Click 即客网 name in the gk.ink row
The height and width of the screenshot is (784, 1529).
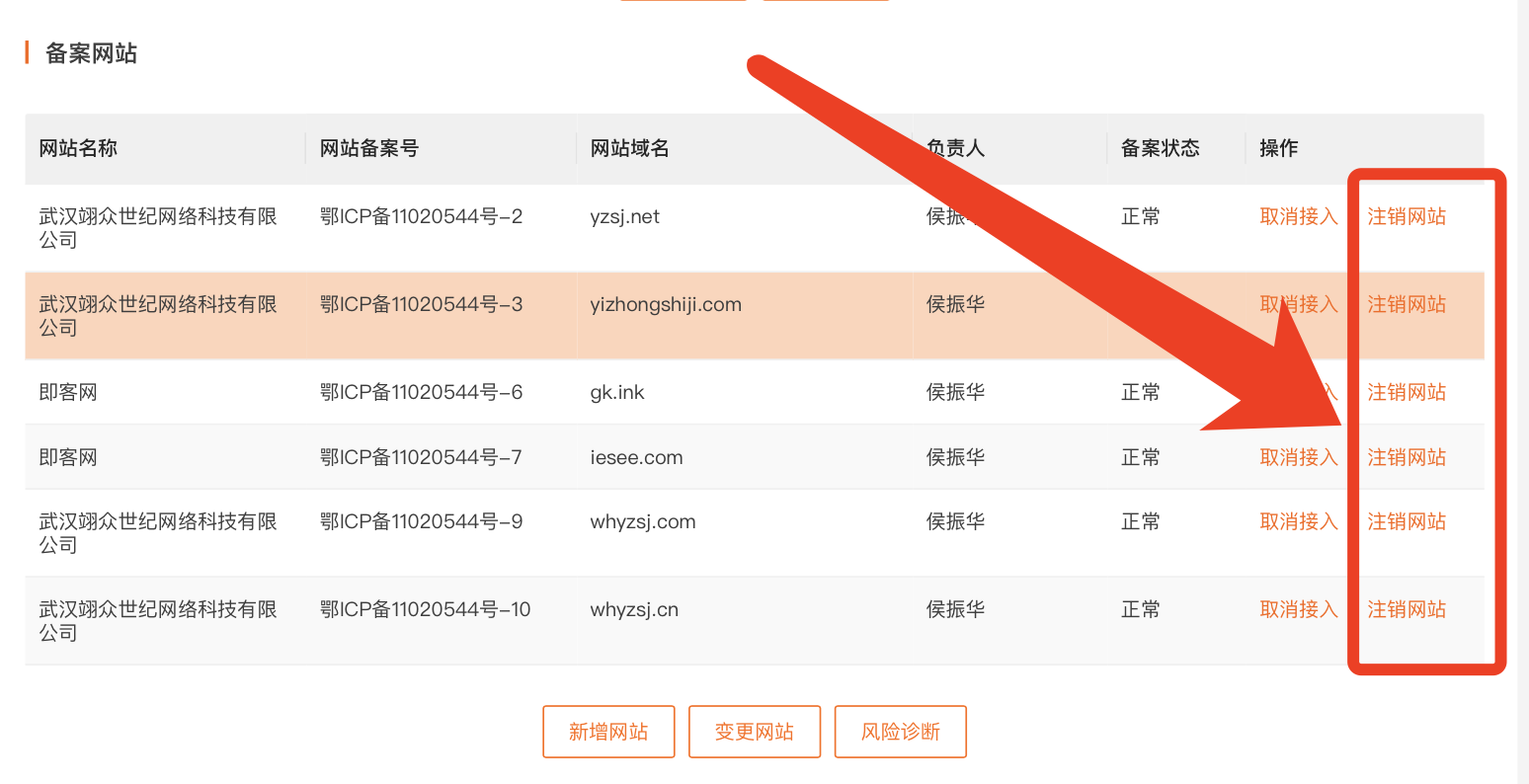(68, 392)
